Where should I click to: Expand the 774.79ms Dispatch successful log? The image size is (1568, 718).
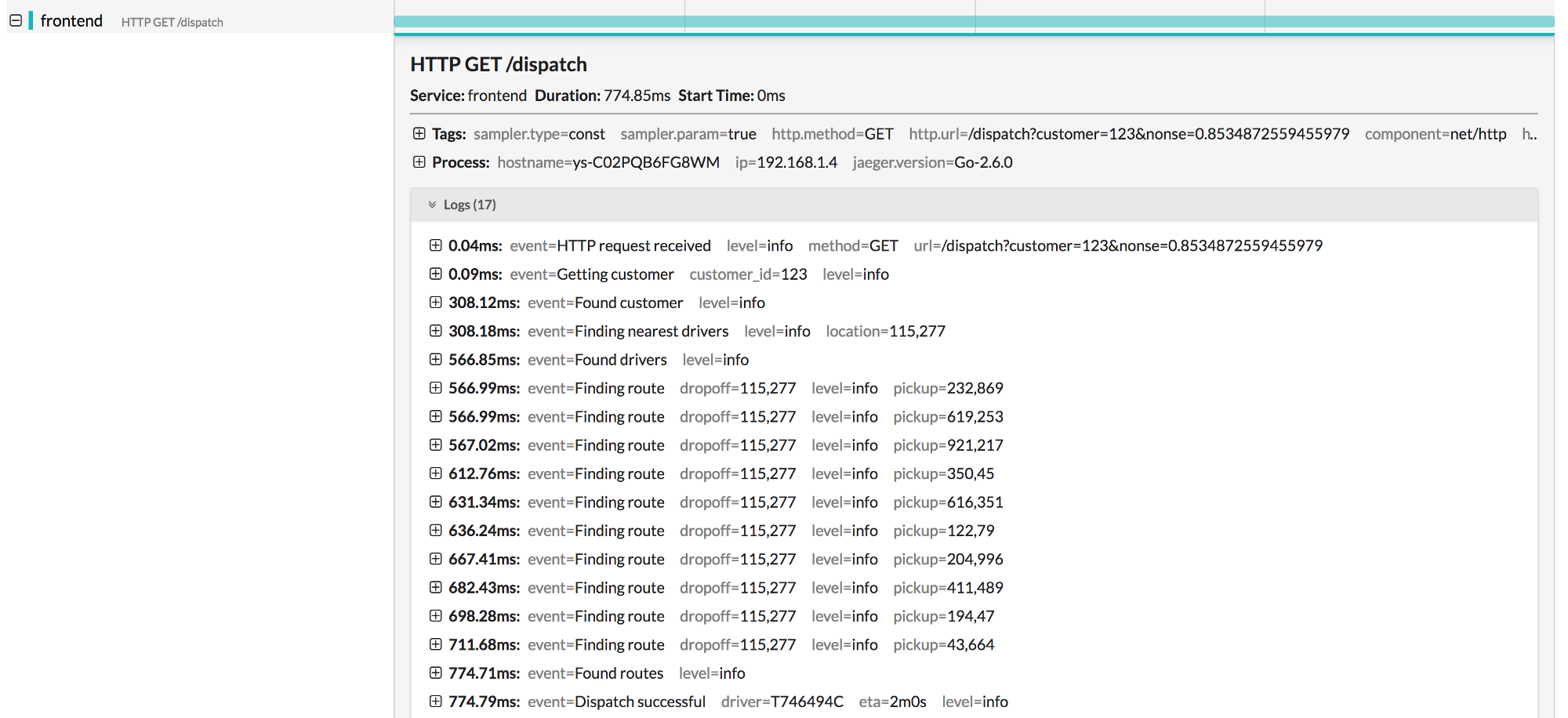click(436, 702)
